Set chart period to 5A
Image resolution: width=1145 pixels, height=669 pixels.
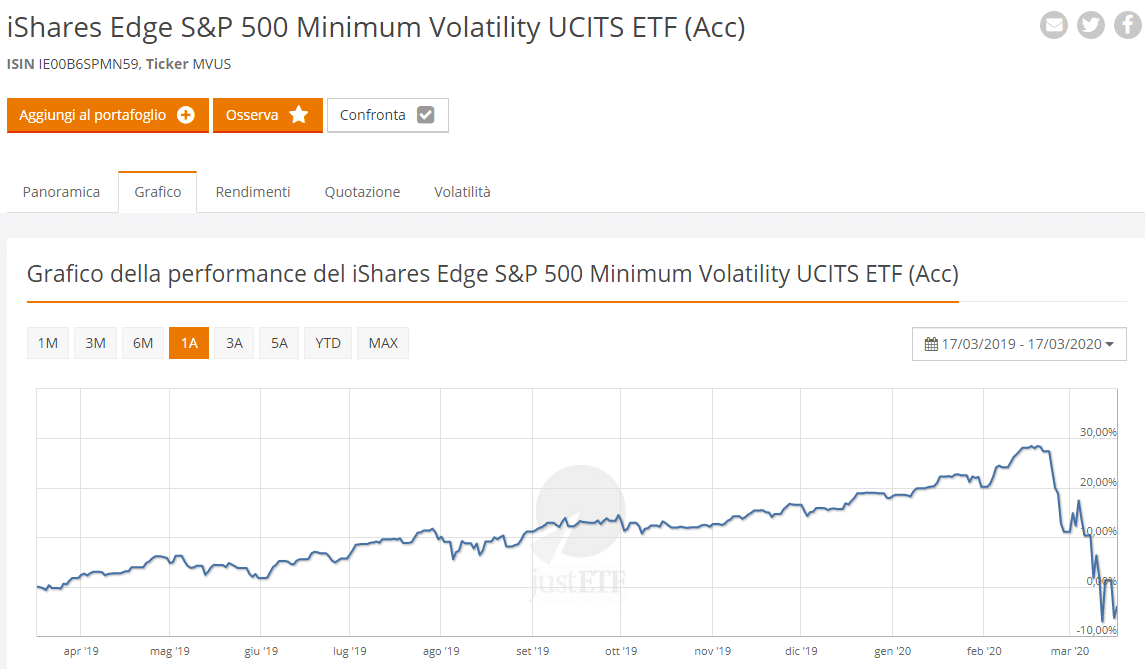coord(279,343)
